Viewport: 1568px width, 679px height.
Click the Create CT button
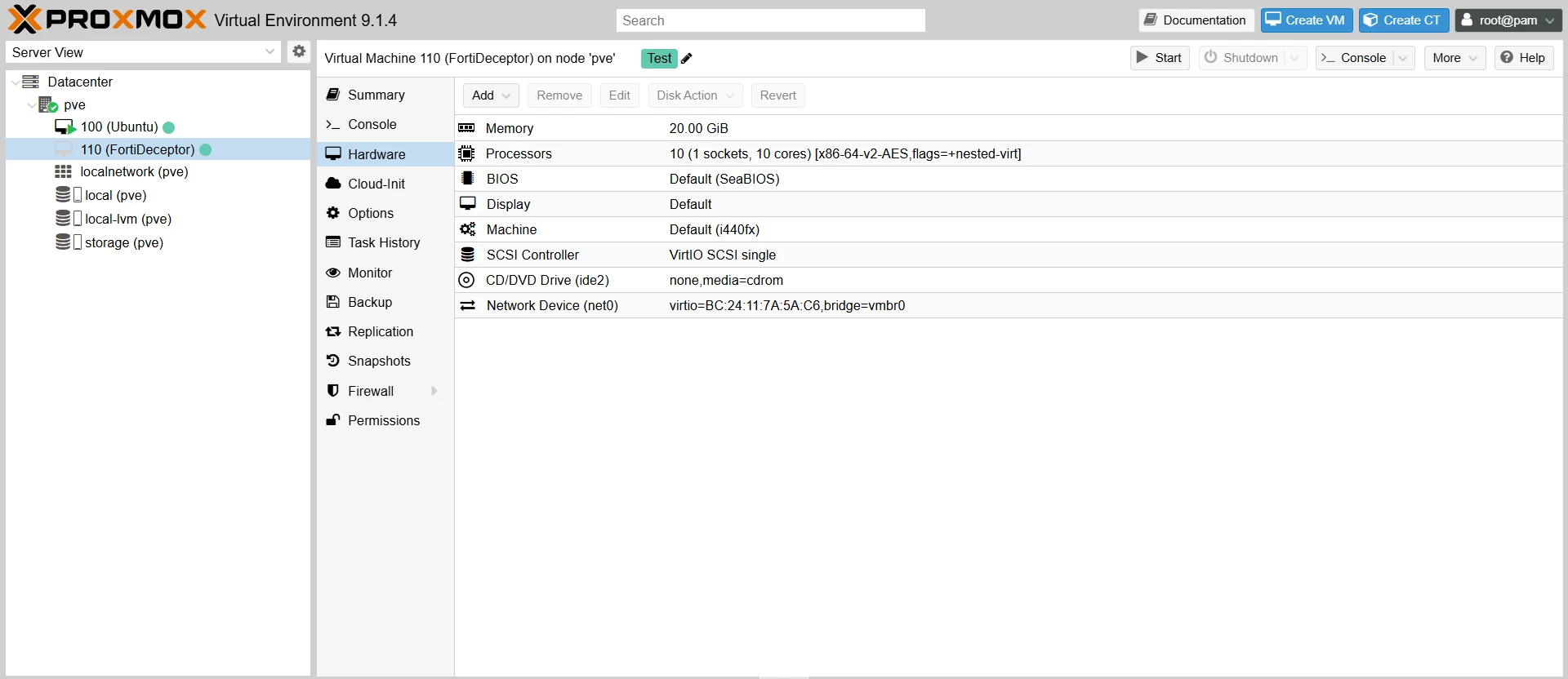[x=1404, y=20]
